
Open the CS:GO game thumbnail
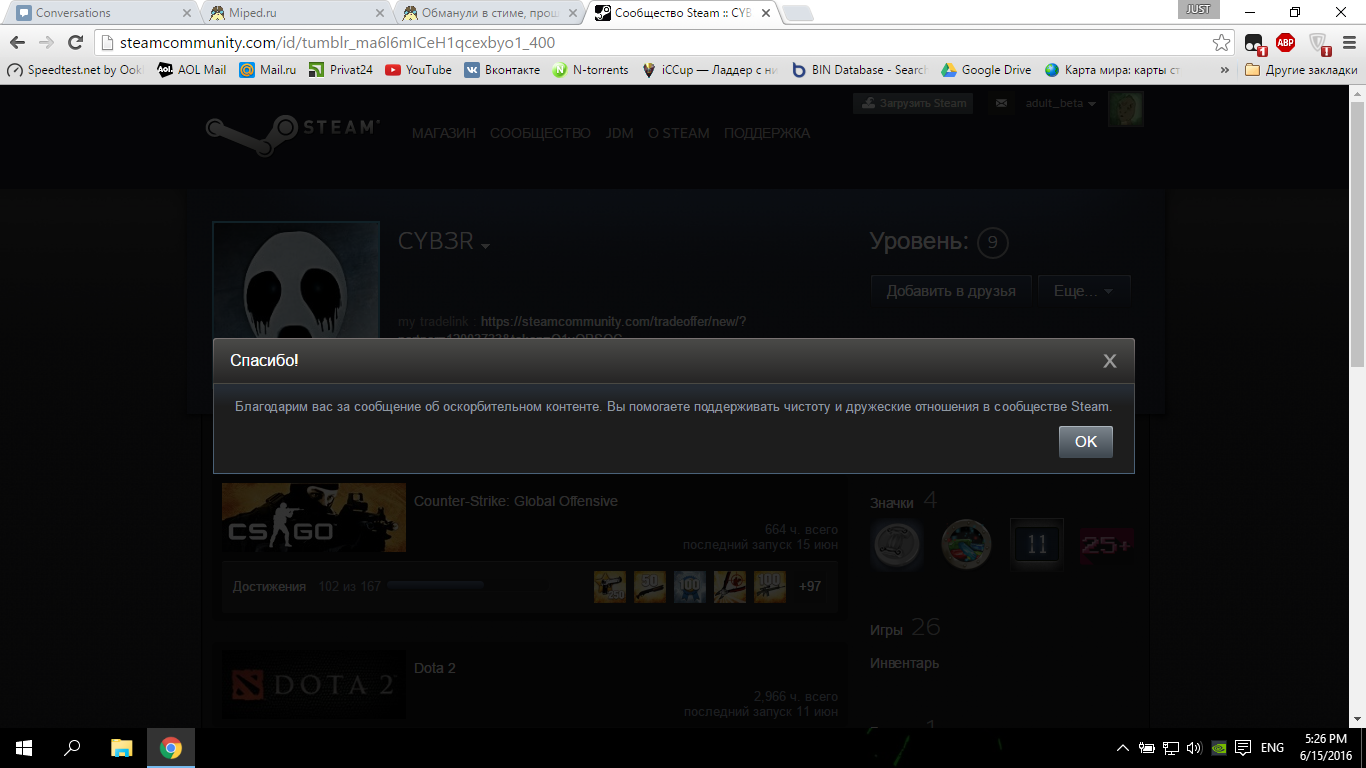(314, 517)
